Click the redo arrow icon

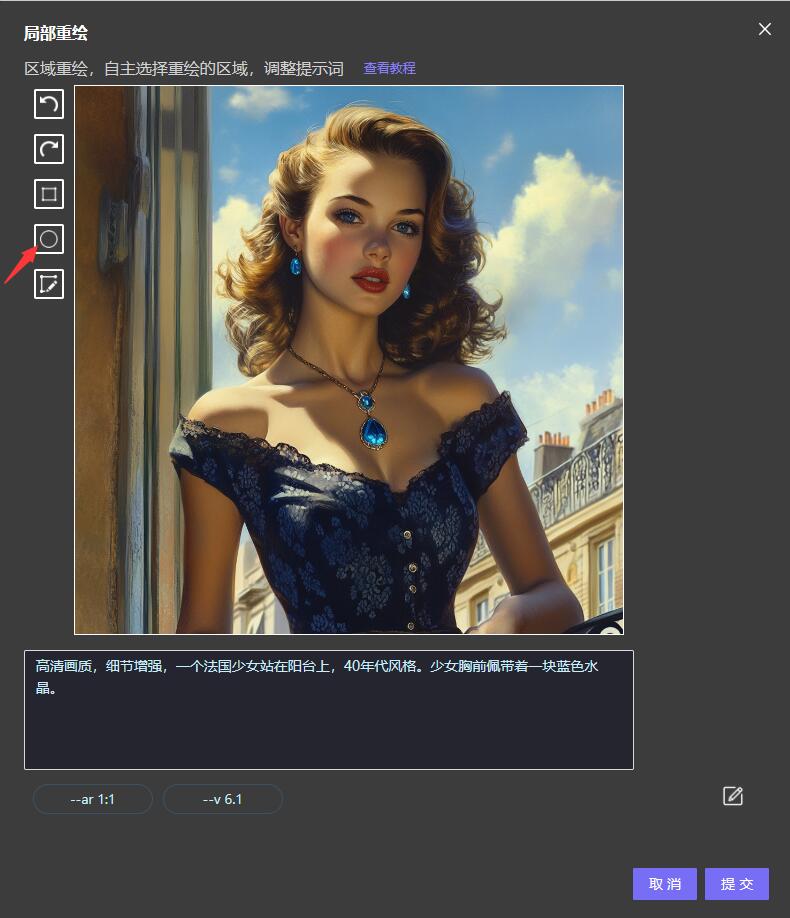click(49, 149)
